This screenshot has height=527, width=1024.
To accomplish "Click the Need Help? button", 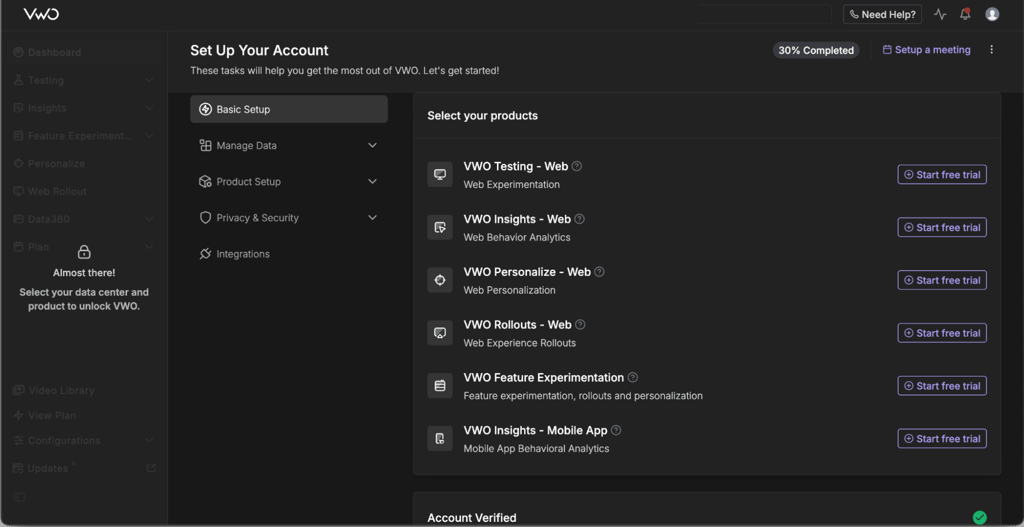I will pyautogui.click(x=882, y=14).
